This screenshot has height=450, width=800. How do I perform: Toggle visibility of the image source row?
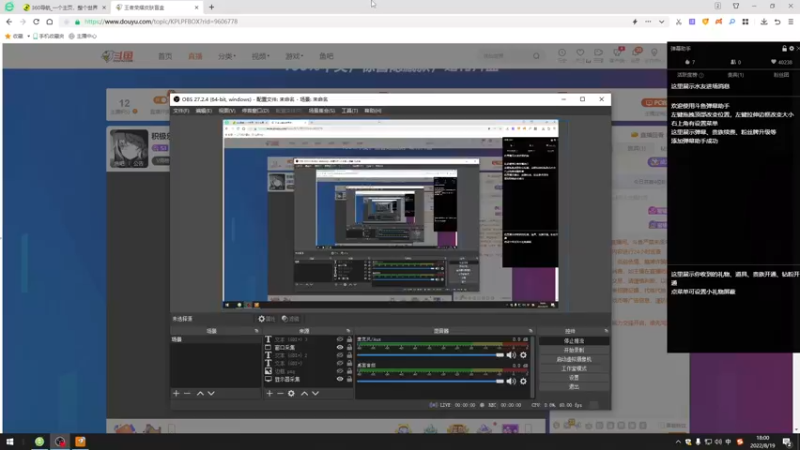[340, 371]
